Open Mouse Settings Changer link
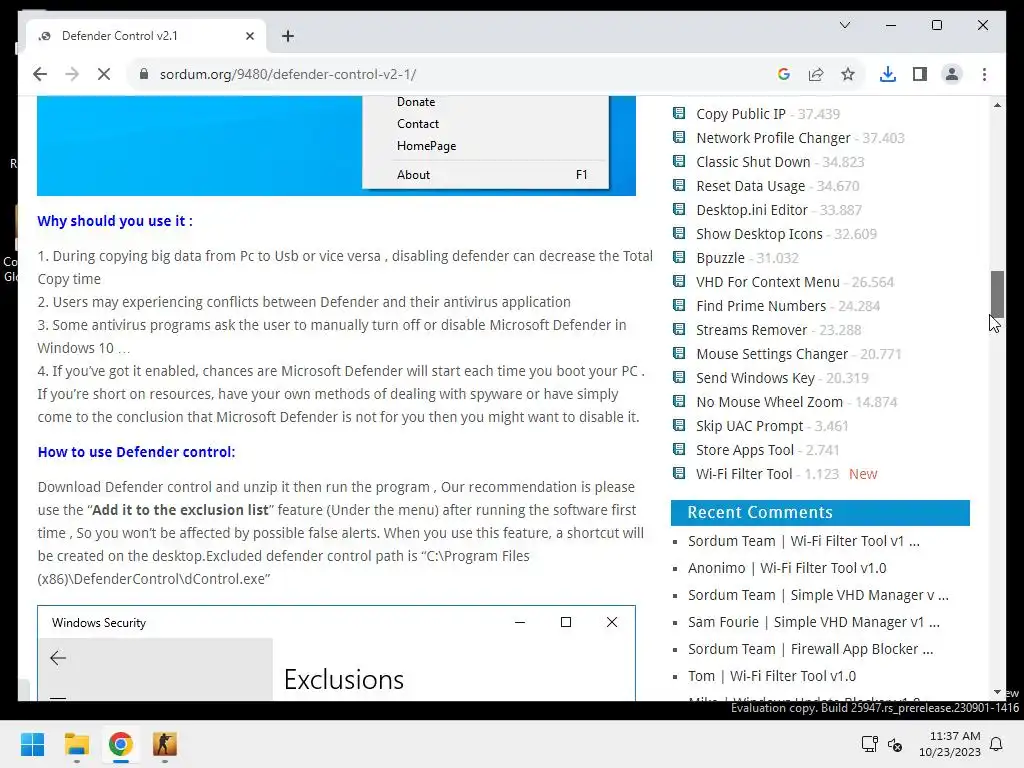The height and width of the screenshot is (768, 1024). click(x=772, y=354)
